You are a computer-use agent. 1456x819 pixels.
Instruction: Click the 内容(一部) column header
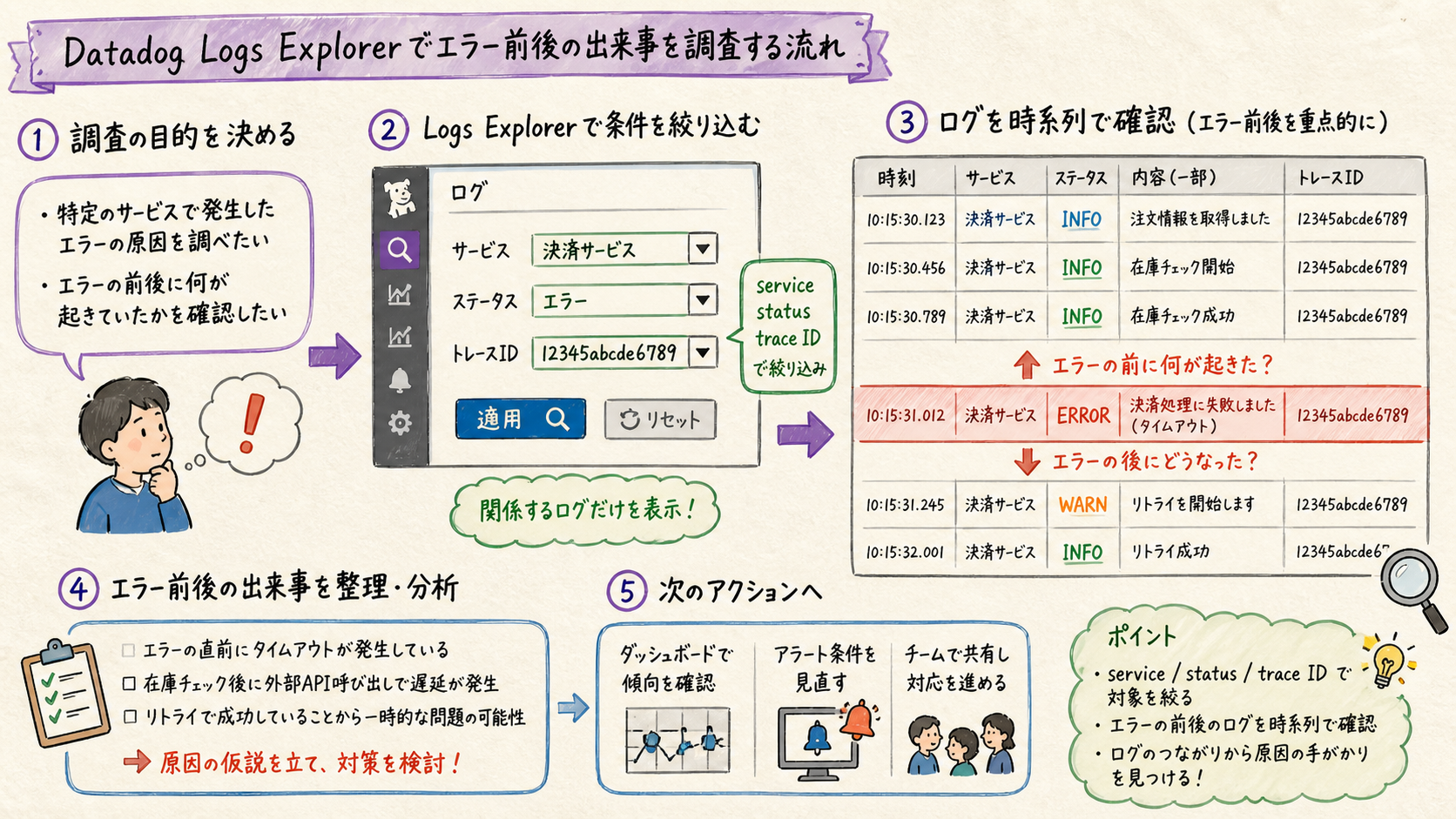pos(1173,178)
